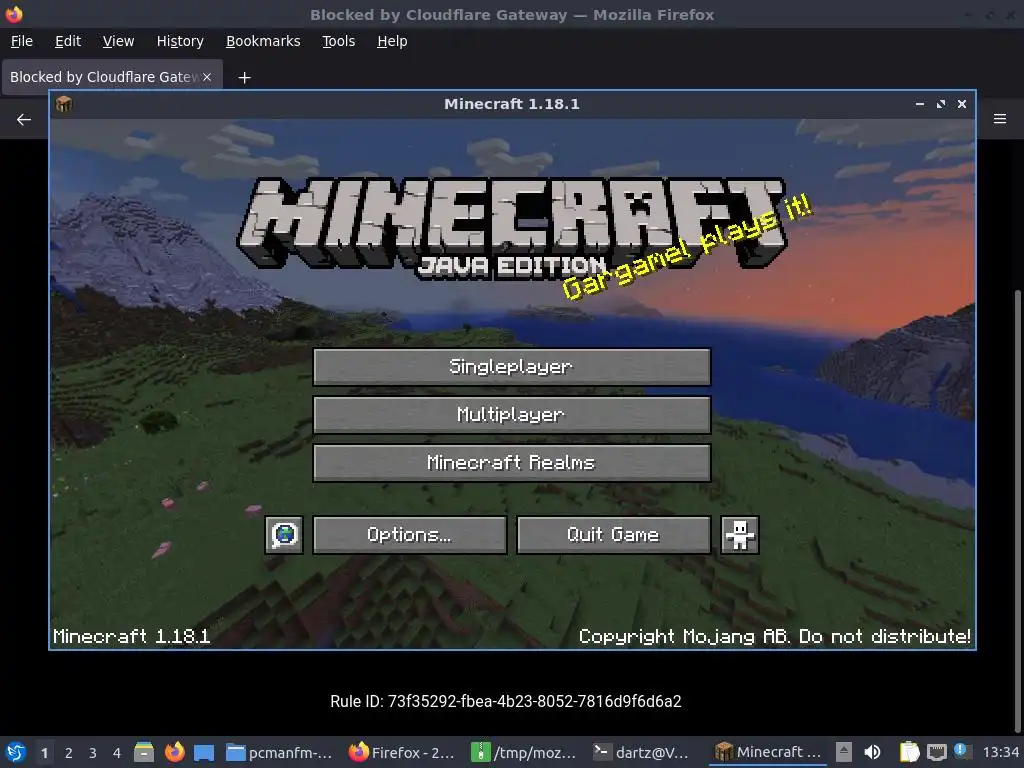This screenshot has height=768, width=1024.
Task: Minimize the Minecraft 1.18.1 window
Action: coord(920,104)
